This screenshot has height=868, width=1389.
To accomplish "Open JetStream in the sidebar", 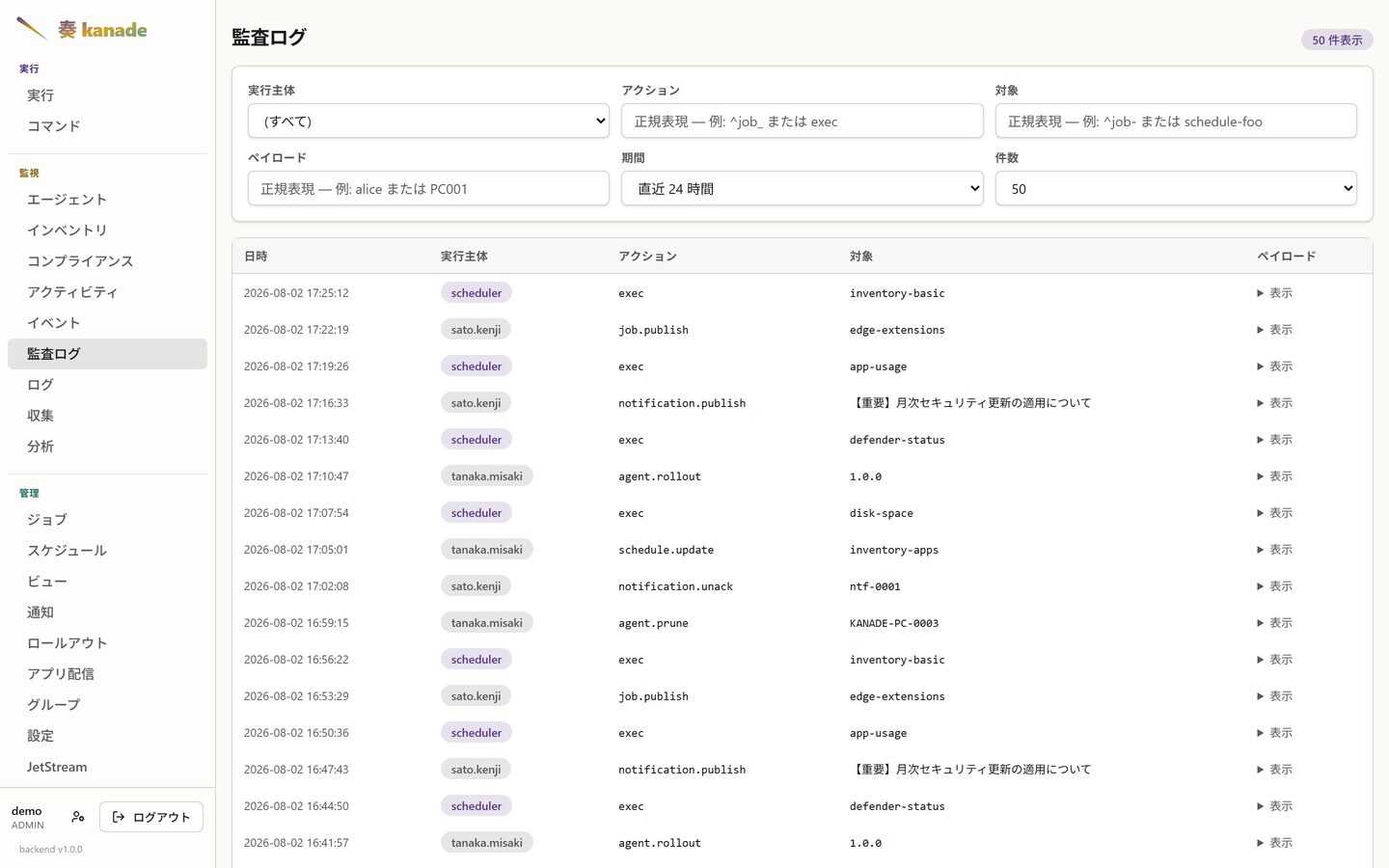I will pos(107,767).
